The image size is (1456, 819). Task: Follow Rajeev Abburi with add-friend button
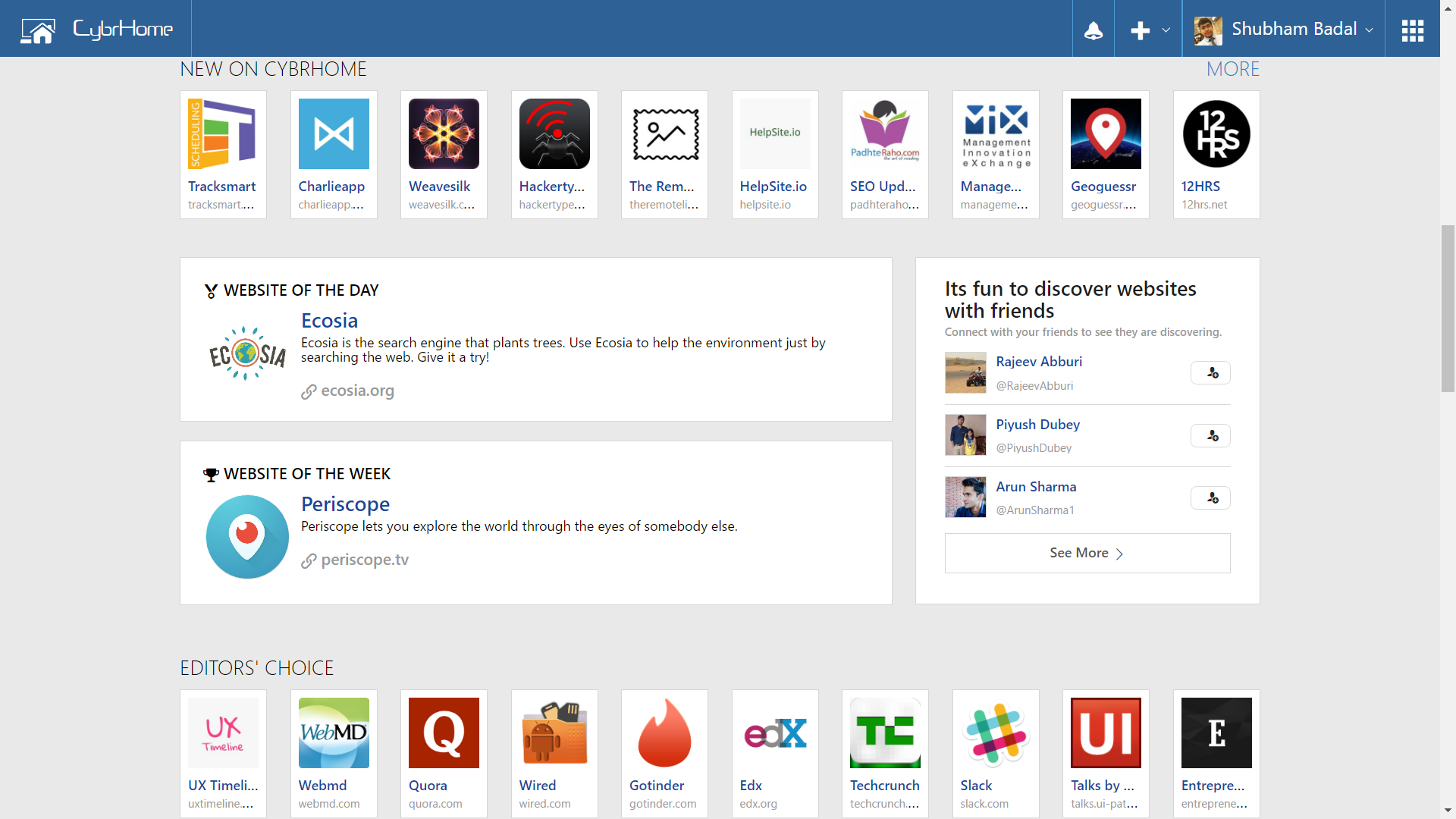pos(1210,372)
